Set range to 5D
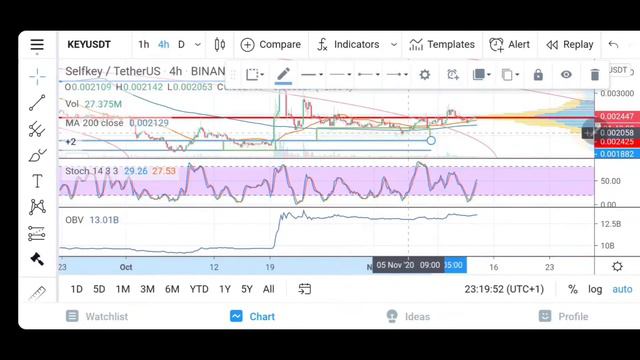Screen dimensions: 640x360 (99, 289)
